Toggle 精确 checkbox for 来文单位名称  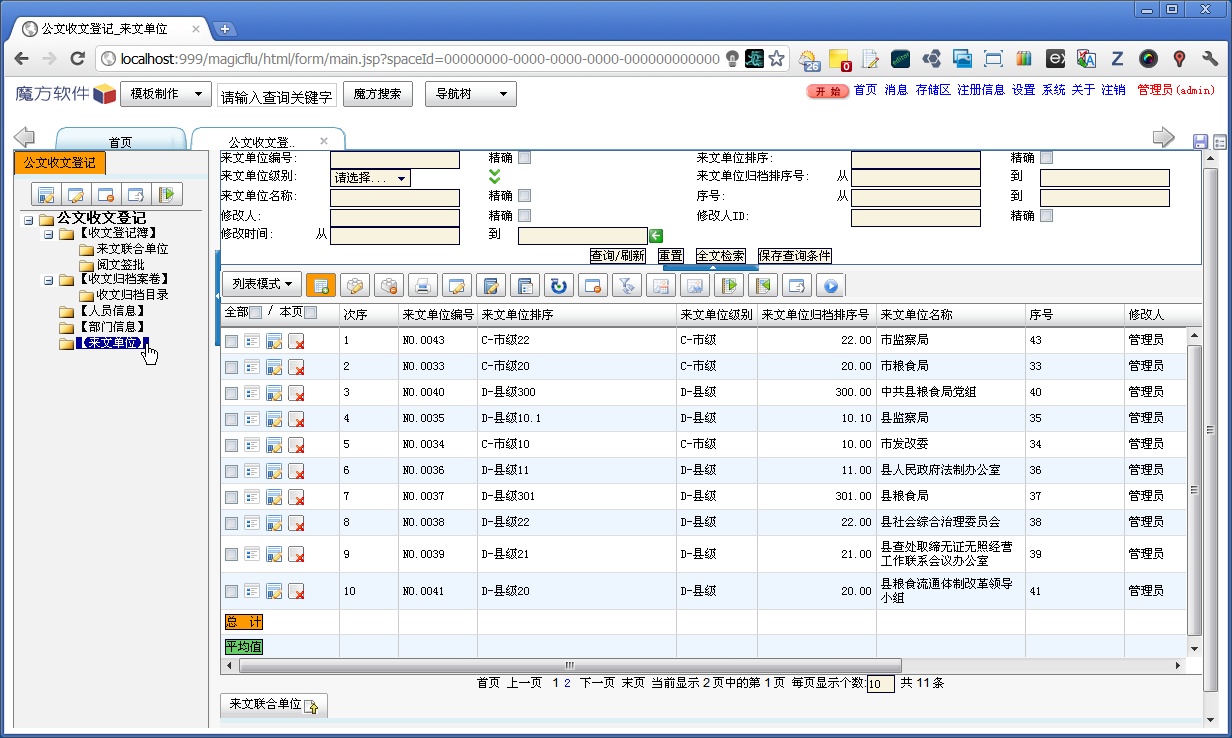525,196
